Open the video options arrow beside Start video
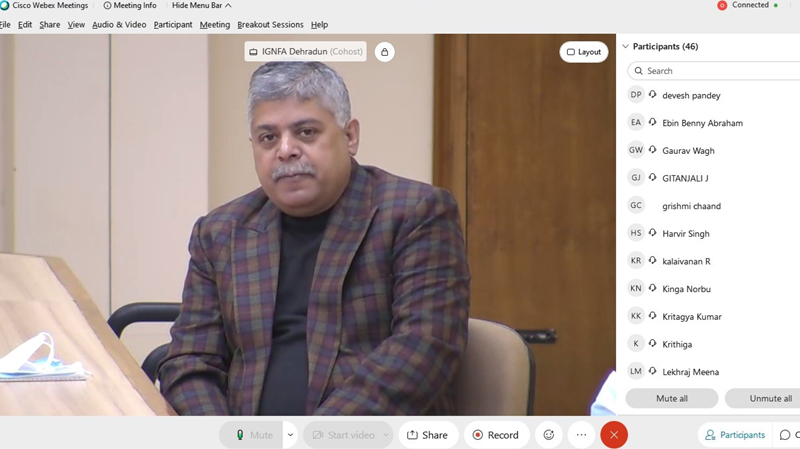This screenshot has height=449, width=800. (x=385, y=435)
